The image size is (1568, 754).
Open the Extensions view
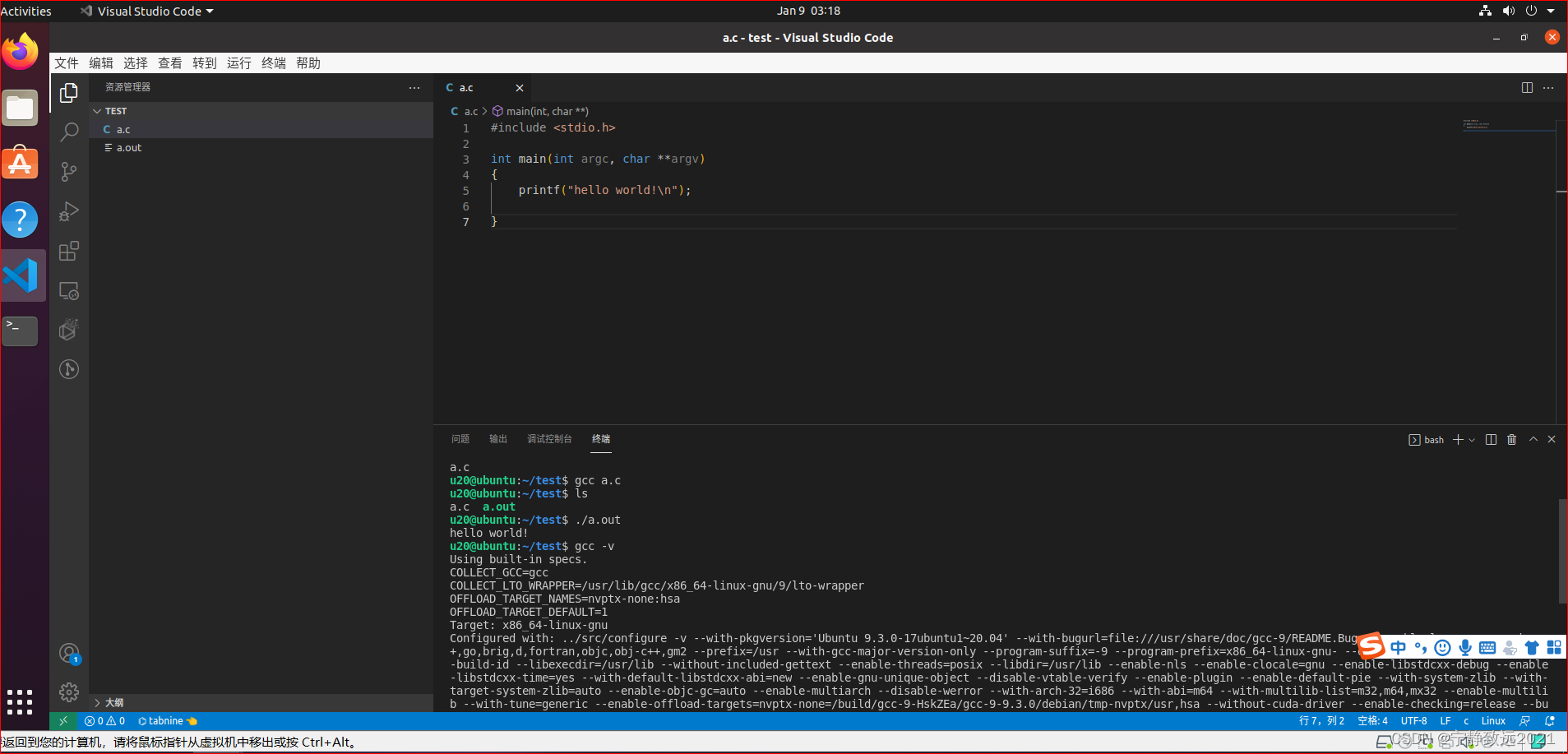[x=69, y=251]
